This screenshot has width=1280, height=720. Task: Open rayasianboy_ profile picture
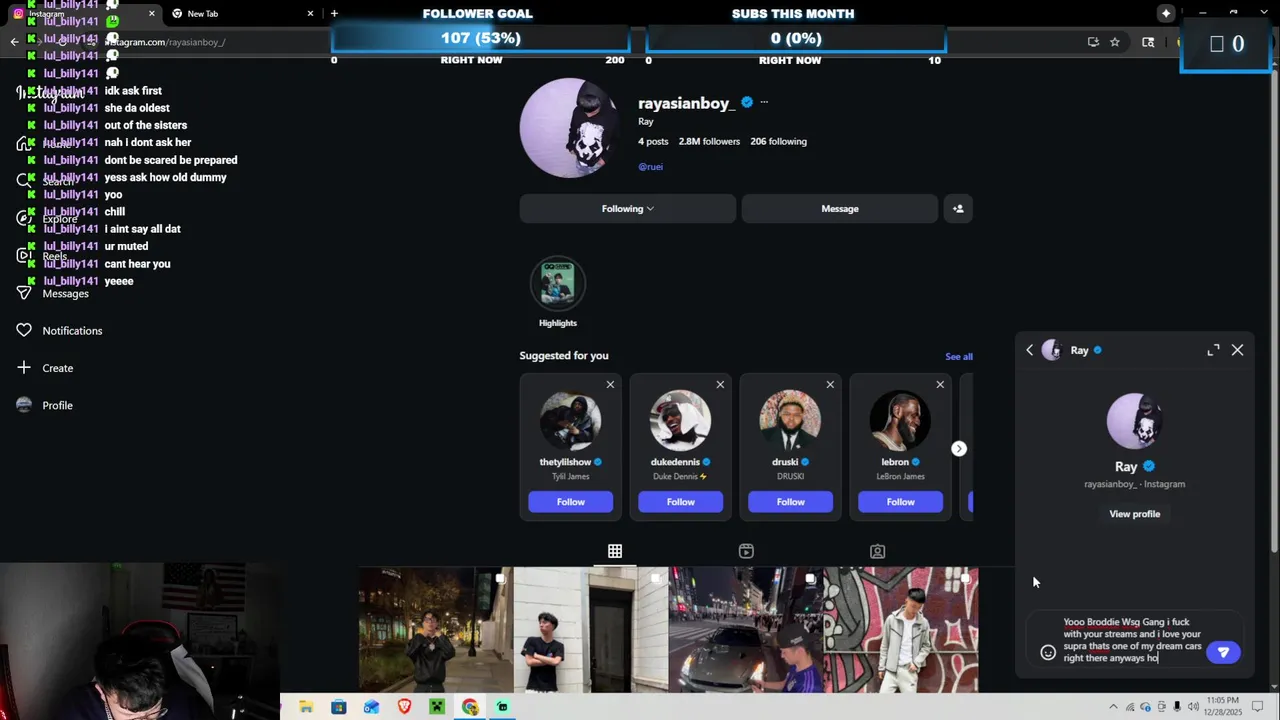[x=568, y=128]
